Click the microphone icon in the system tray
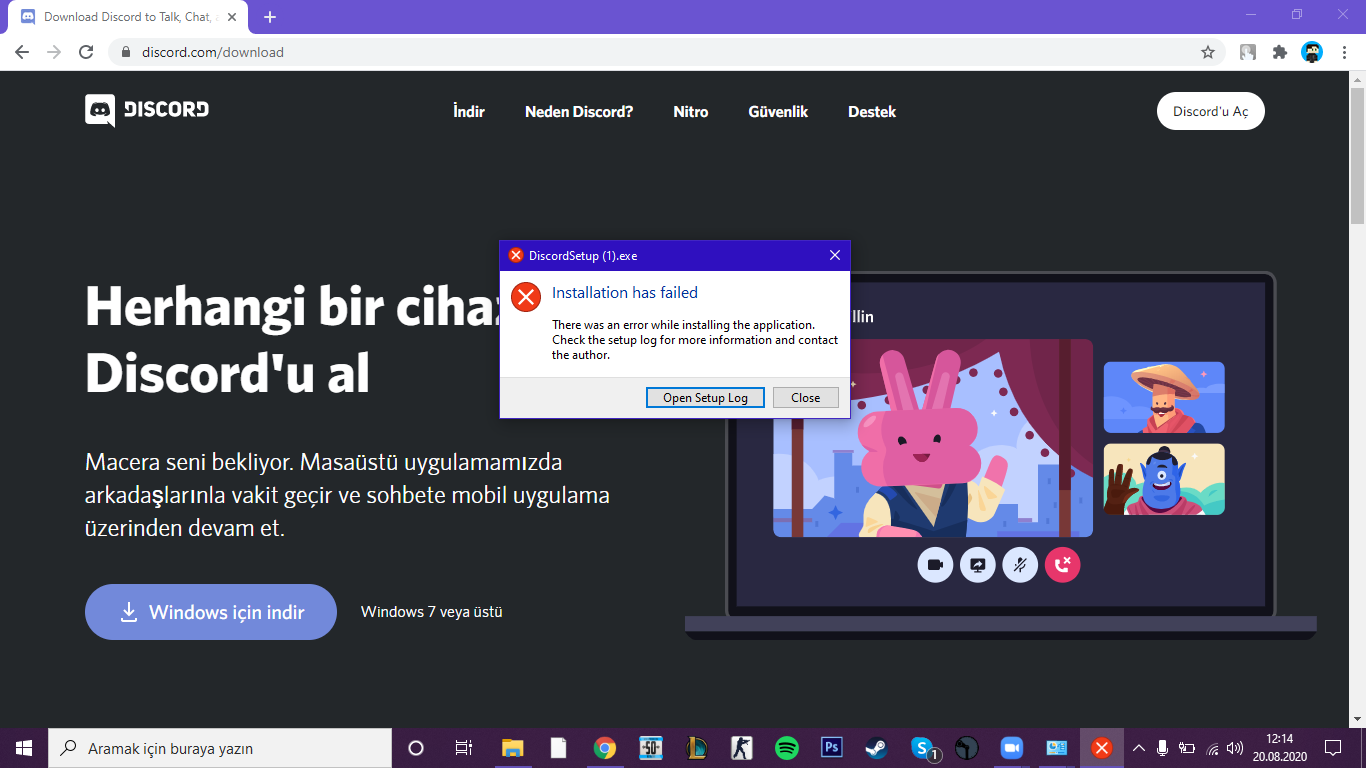The image size is (1366, 768). (1162, 748)
